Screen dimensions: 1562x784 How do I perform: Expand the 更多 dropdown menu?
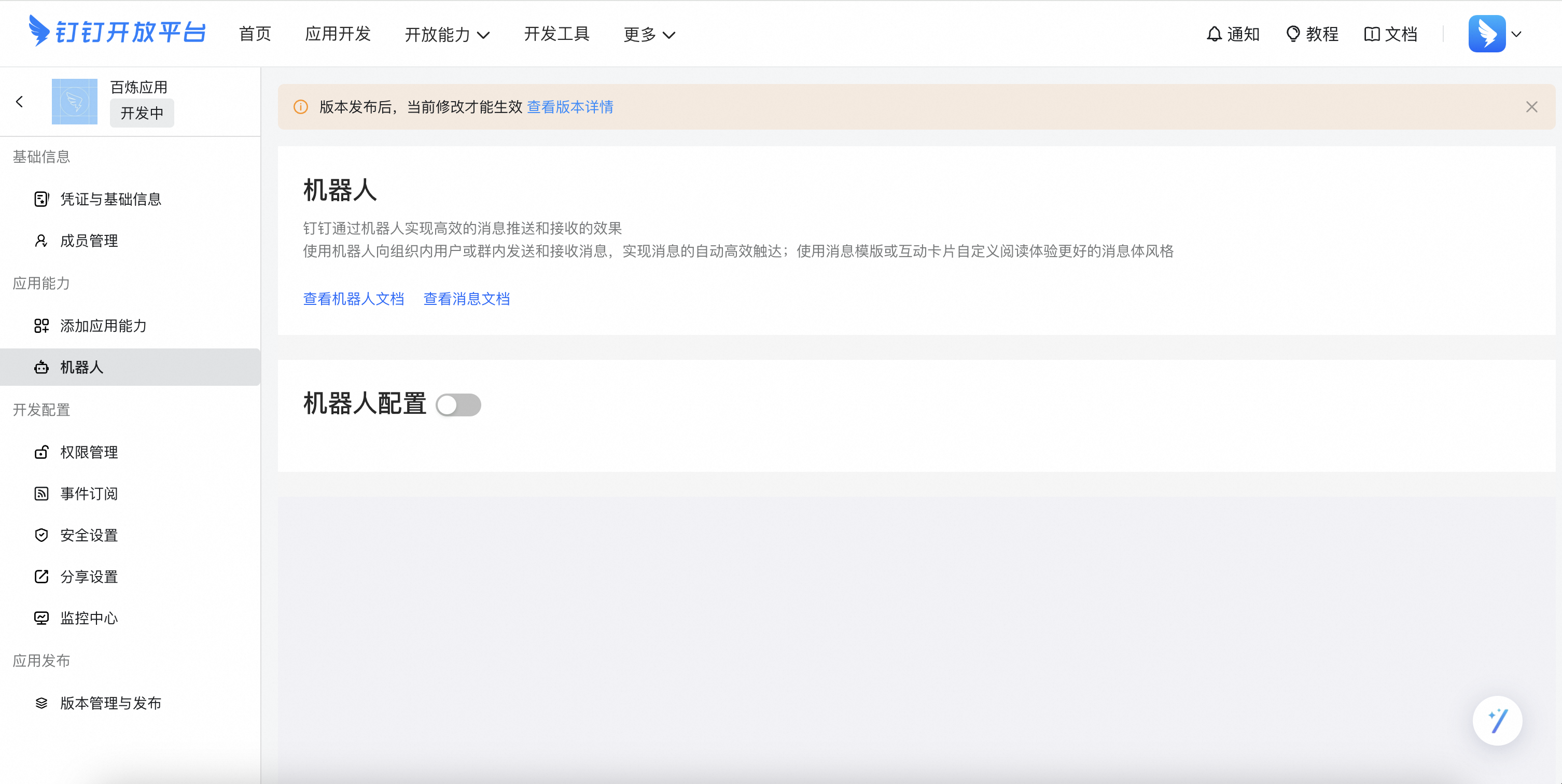649,35
